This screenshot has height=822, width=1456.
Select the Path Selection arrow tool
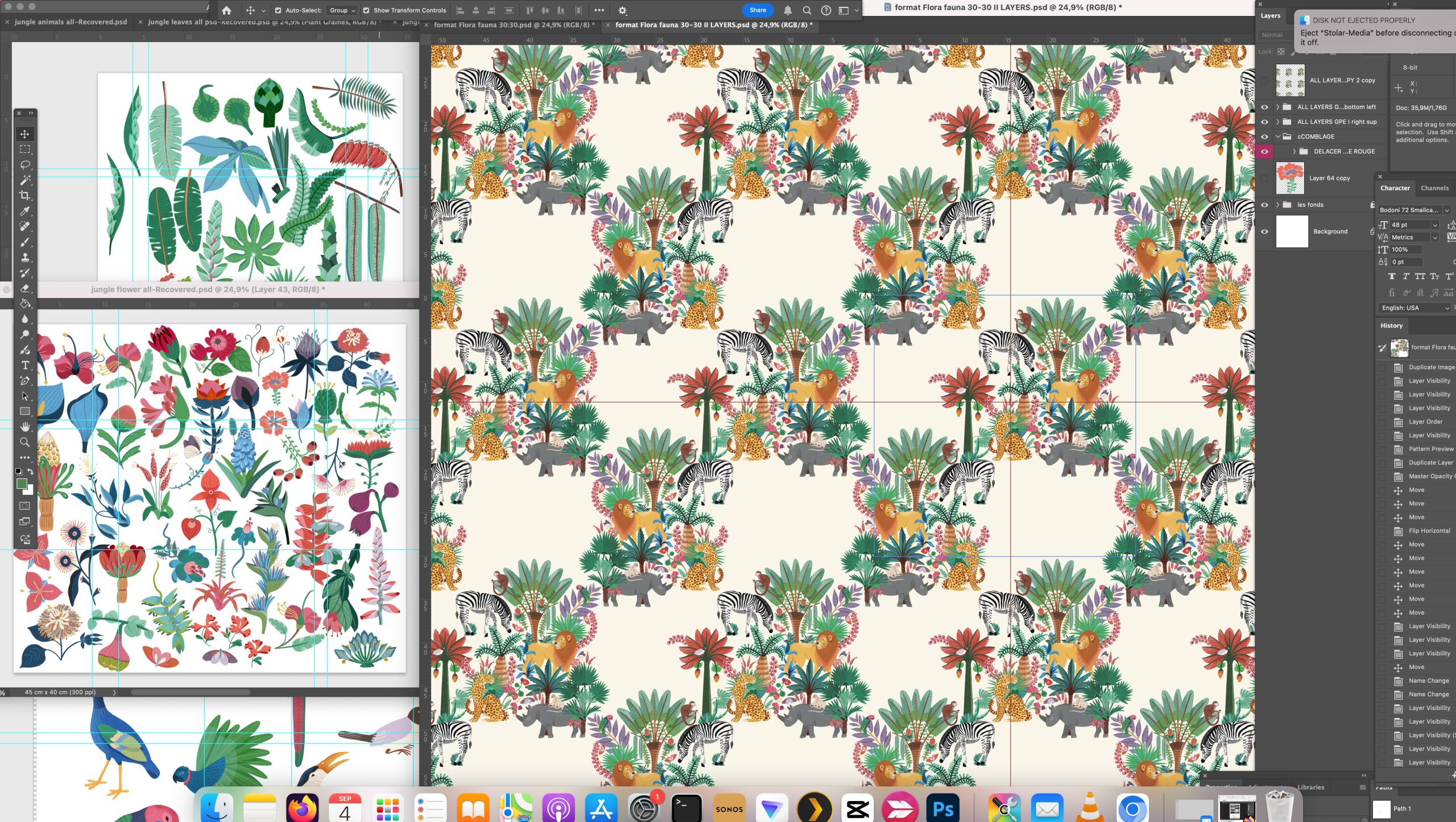pyautogui.click(x=24, y=396)
